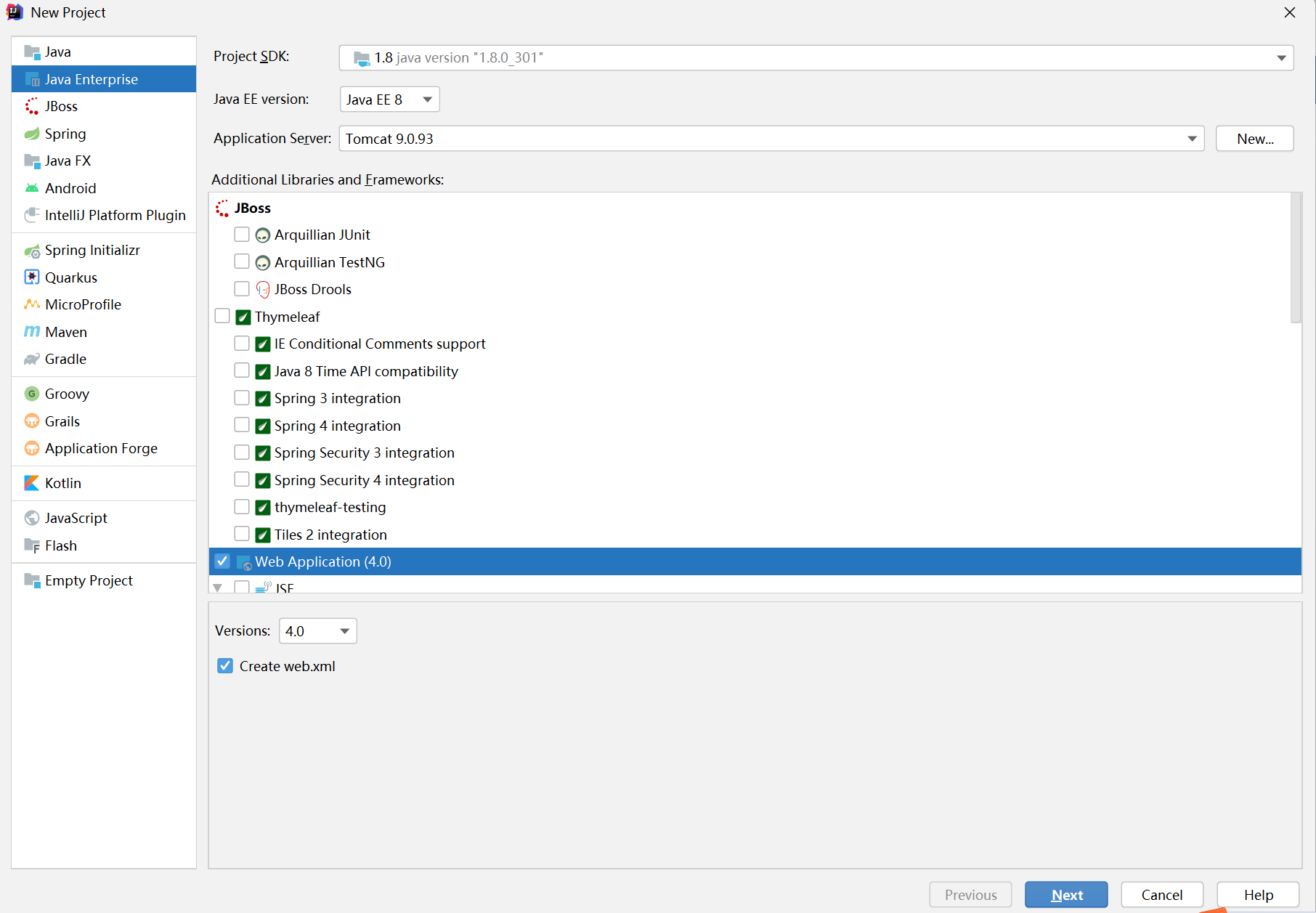Click the Arquillian TestNG framework icon

click(263, 263)
